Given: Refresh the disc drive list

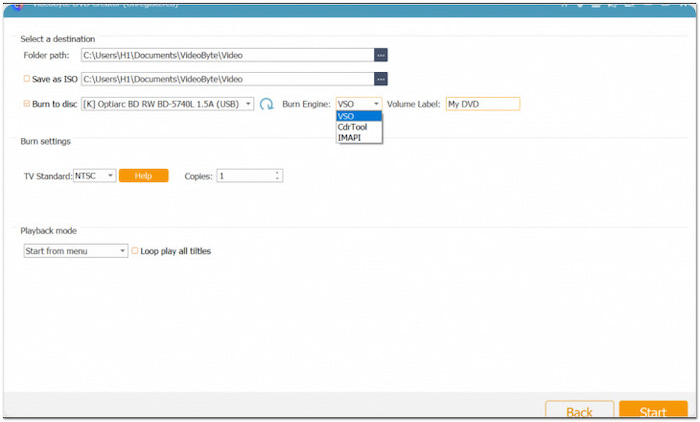Looking at the screenshot, I should pos(267,104).
